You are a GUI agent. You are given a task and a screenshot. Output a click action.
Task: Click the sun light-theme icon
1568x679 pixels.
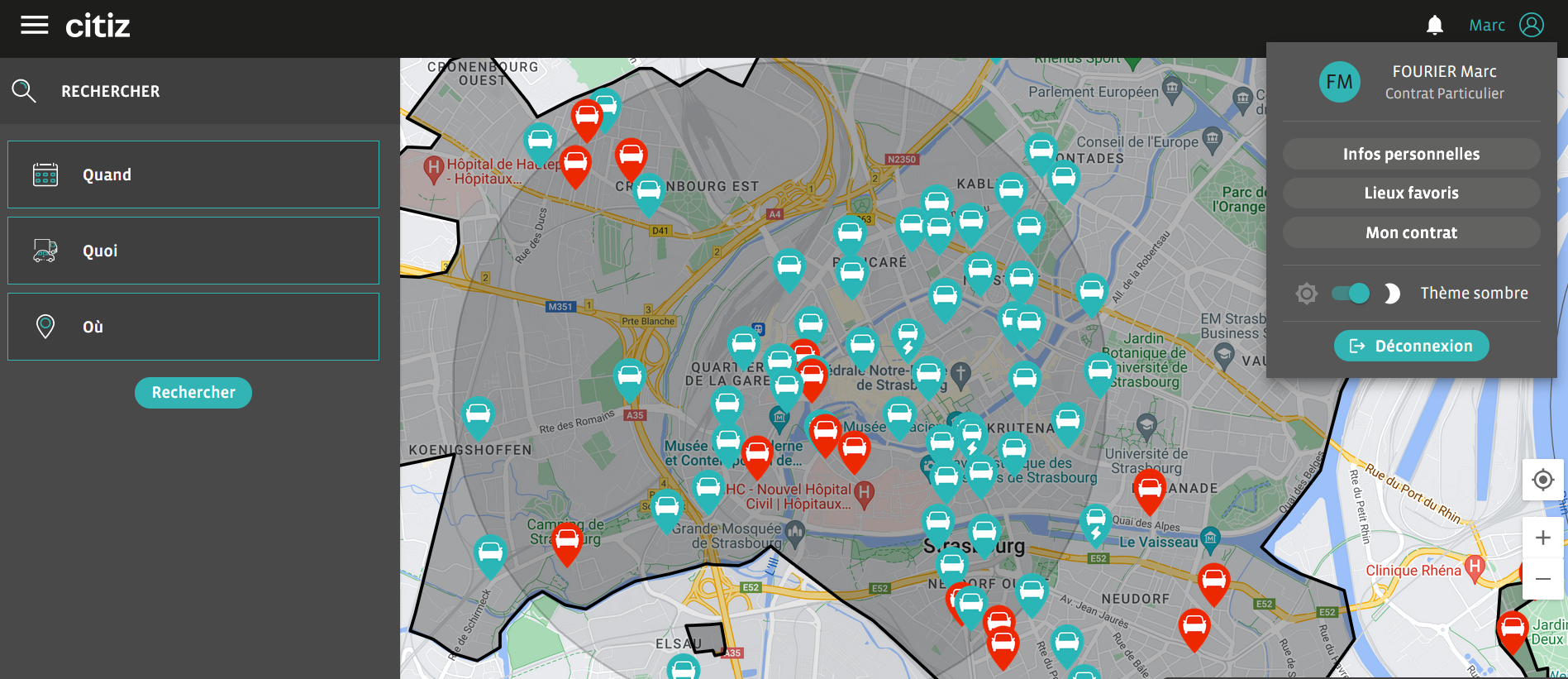coord(1306,294)
